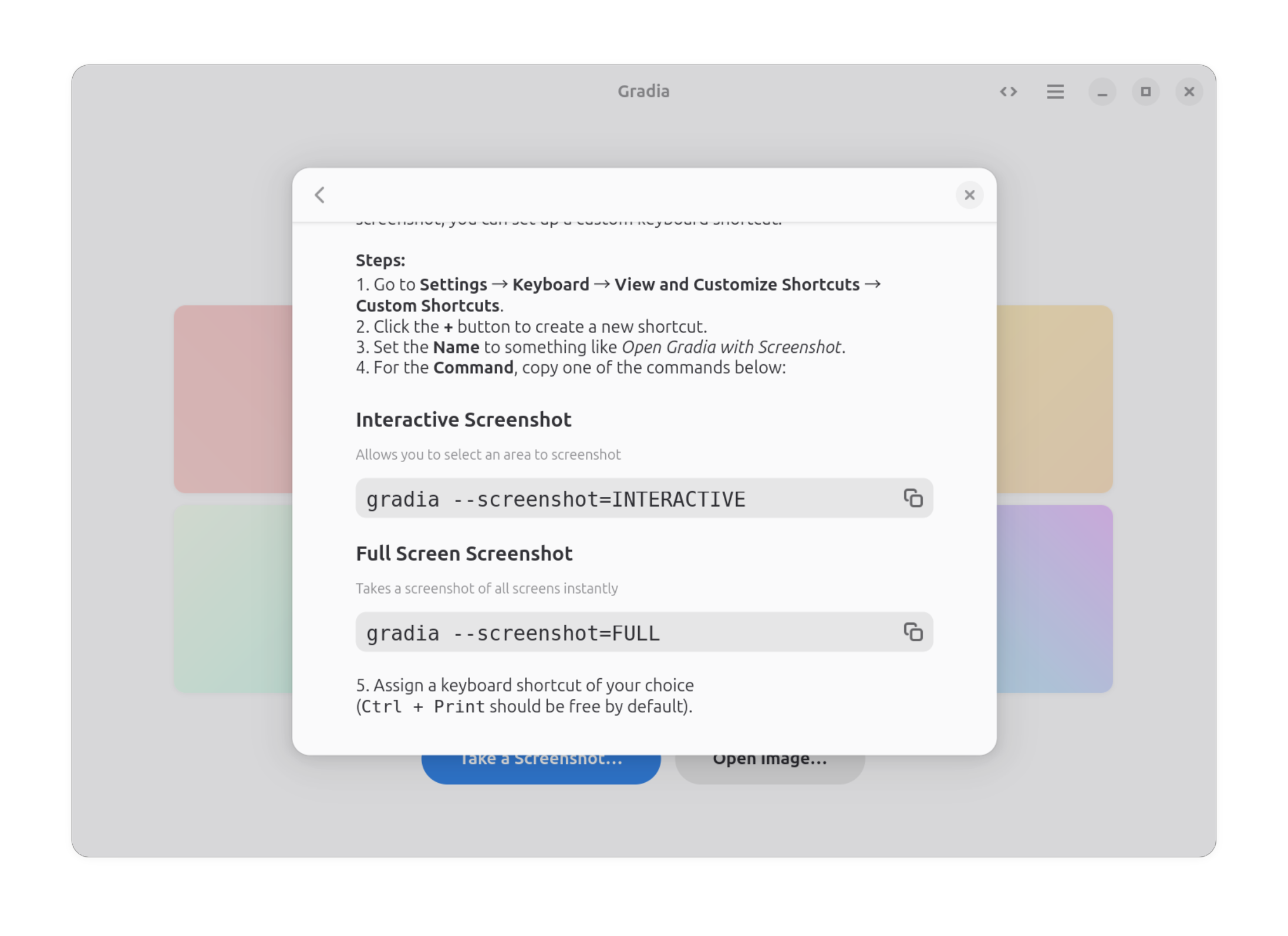Viewport: 1288px width, 936px height.
Task: Select the red gradient tile in Gradia window
Action: 233,399
